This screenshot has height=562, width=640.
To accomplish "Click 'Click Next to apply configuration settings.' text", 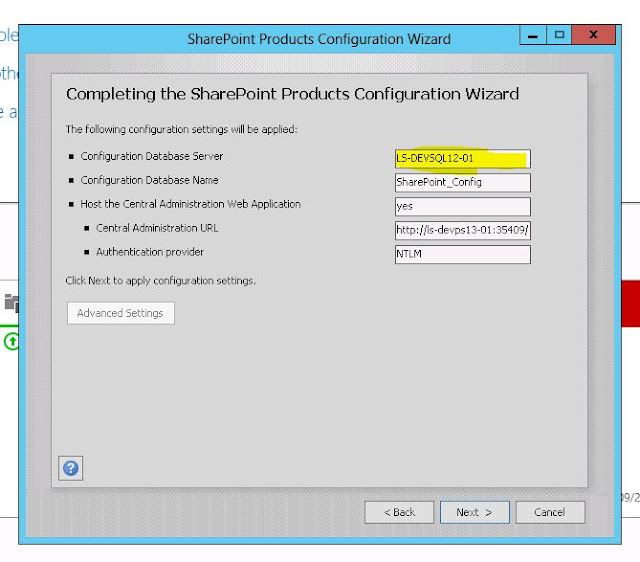I will pyautogui.click(x=160, y=281).
